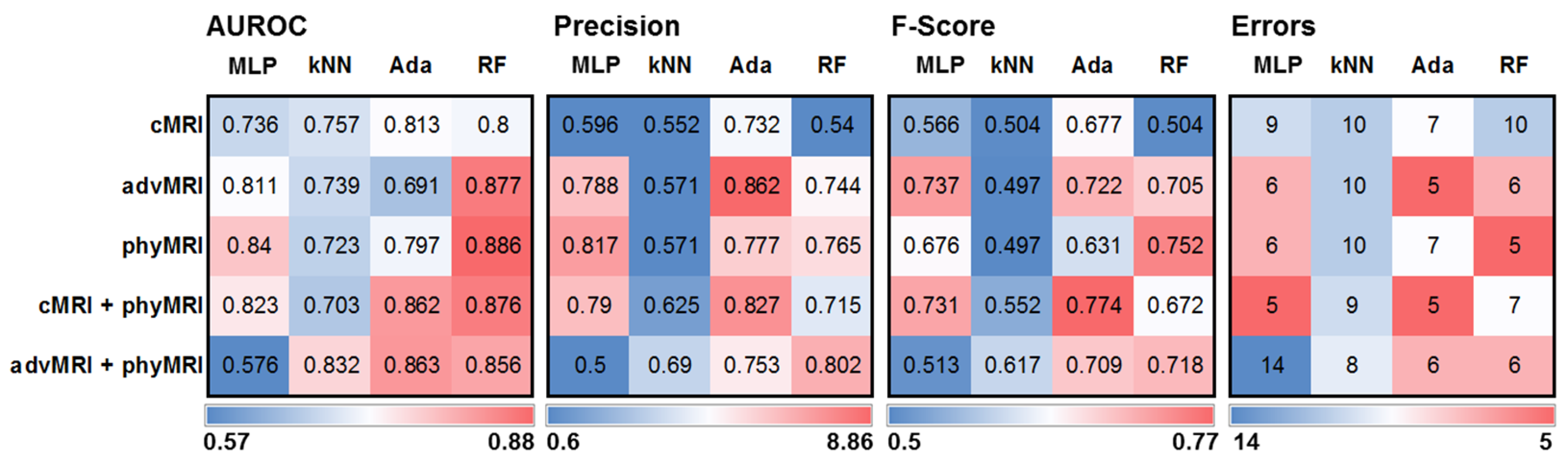
Task: Click the advMRI + phyMRI row label
Action: coord(106,365)
